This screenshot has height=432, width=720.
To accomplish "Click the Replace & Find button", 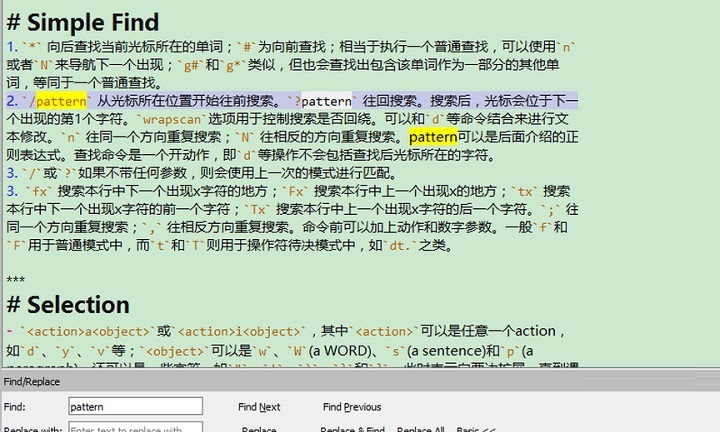I will (x=352, y=429).
